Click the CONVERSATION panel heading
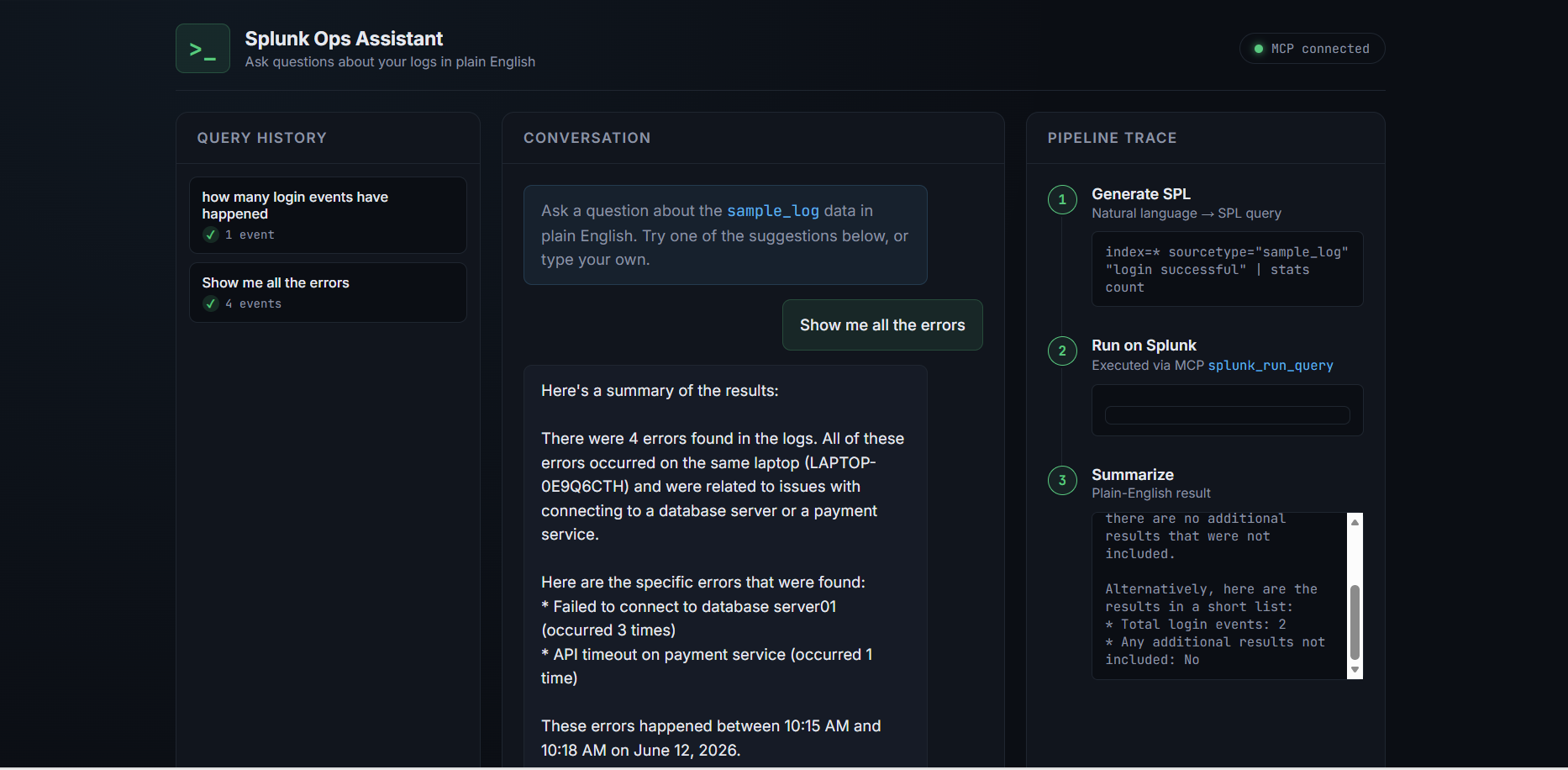 587,138
